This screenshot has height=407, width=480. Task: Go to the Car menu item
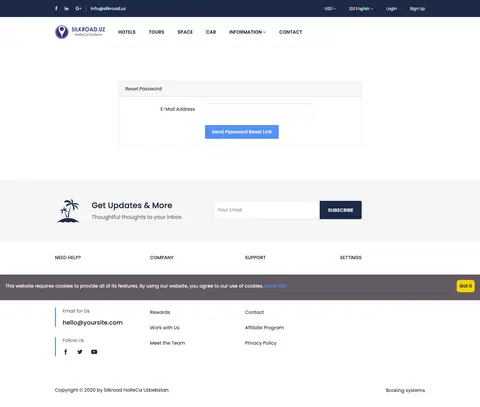211,32
